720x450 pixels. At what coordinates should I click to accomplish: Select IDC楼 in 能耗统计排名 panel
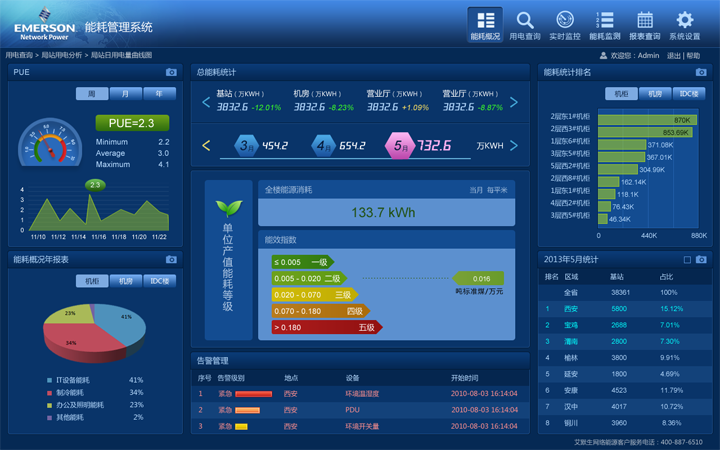click(x=689, y=94)
